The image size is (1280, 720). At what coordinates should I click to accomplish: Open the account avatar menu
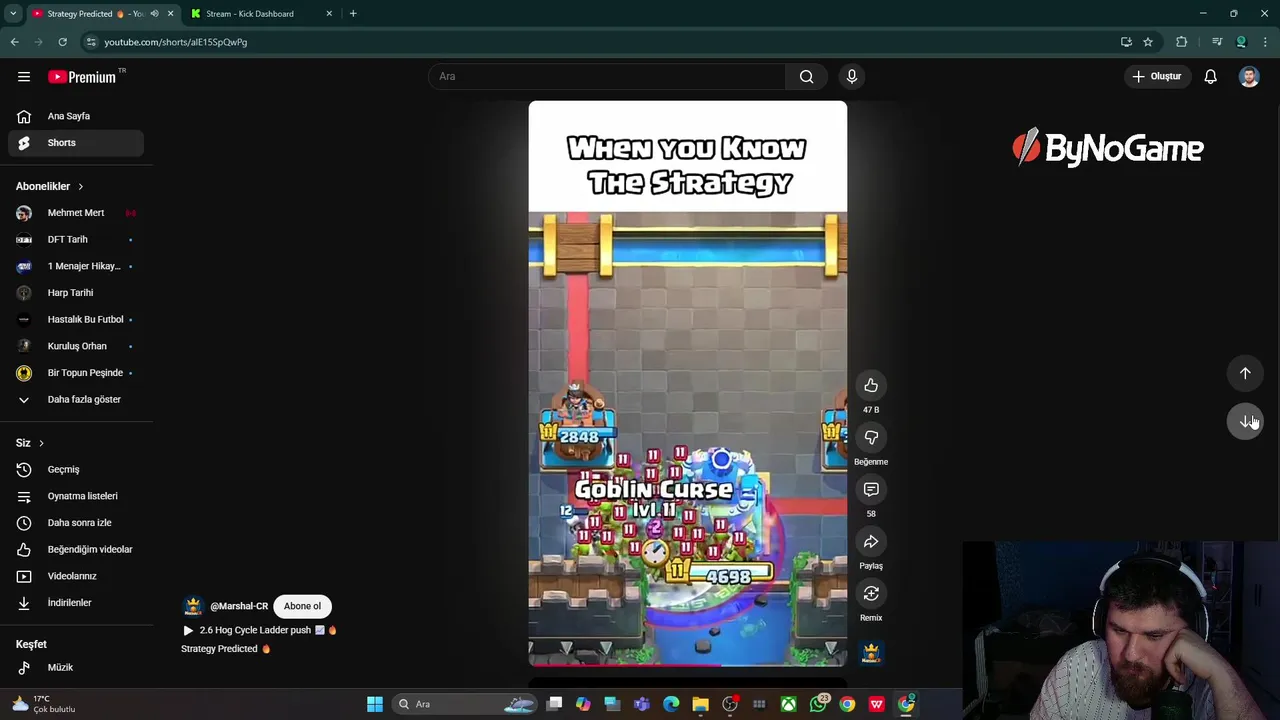pyautogui.click(x=1249, y=76)
